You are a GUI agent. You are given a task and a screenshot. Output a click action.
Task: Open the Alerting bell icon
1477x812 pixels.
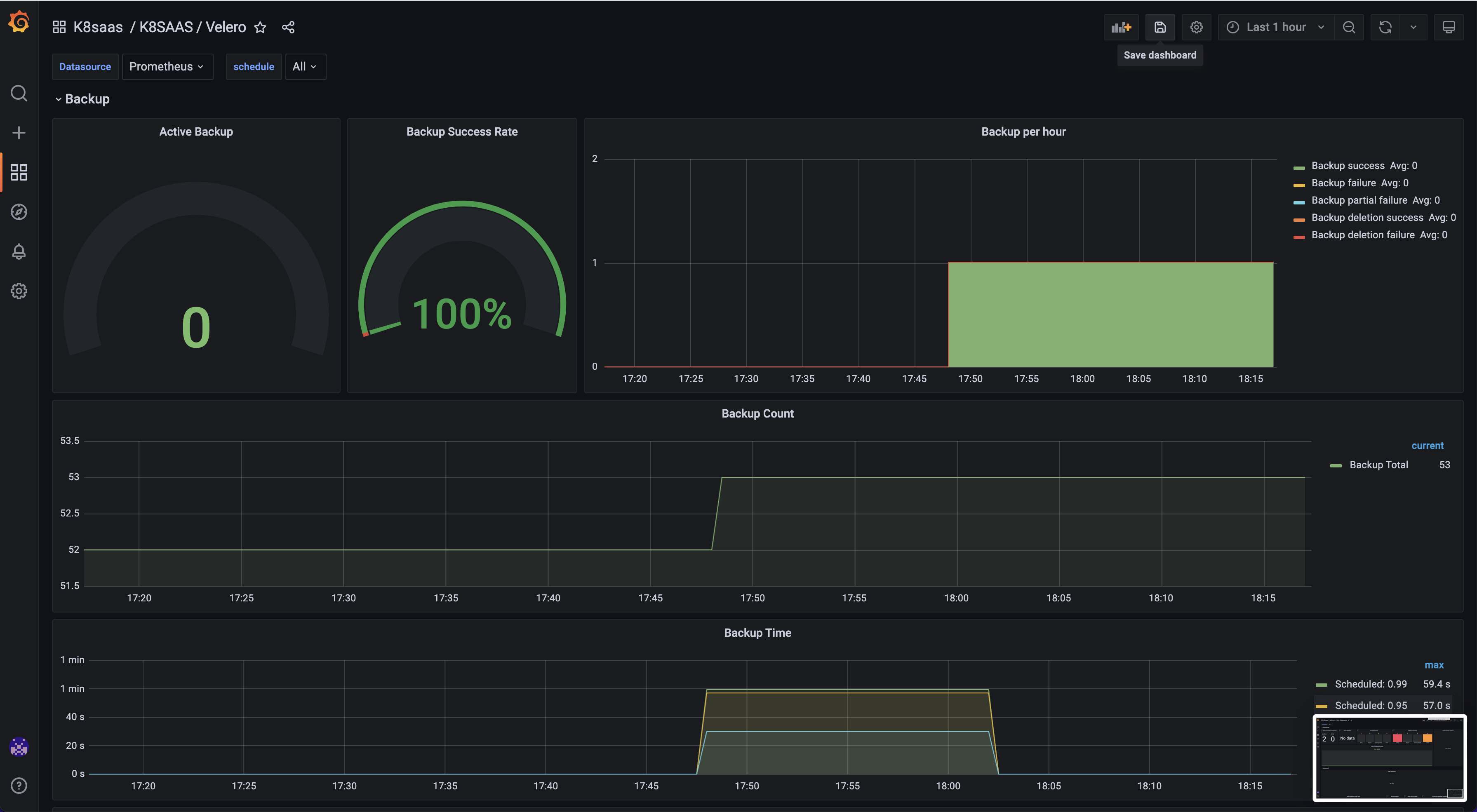tap(19, 251)
